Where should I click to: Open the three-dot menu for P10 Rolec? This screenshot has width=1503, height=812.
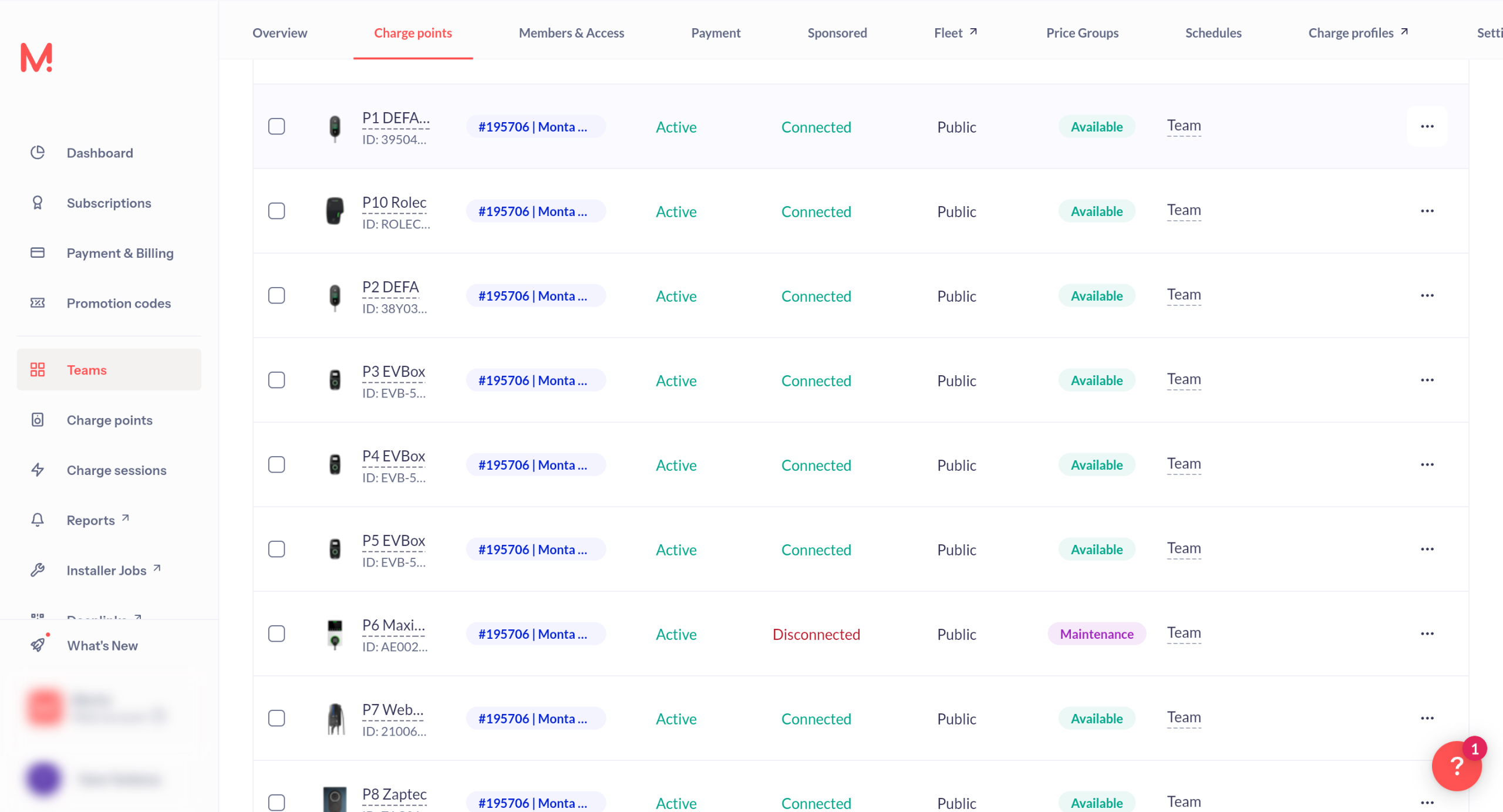pyautogui.click(x=1427, y=211)
